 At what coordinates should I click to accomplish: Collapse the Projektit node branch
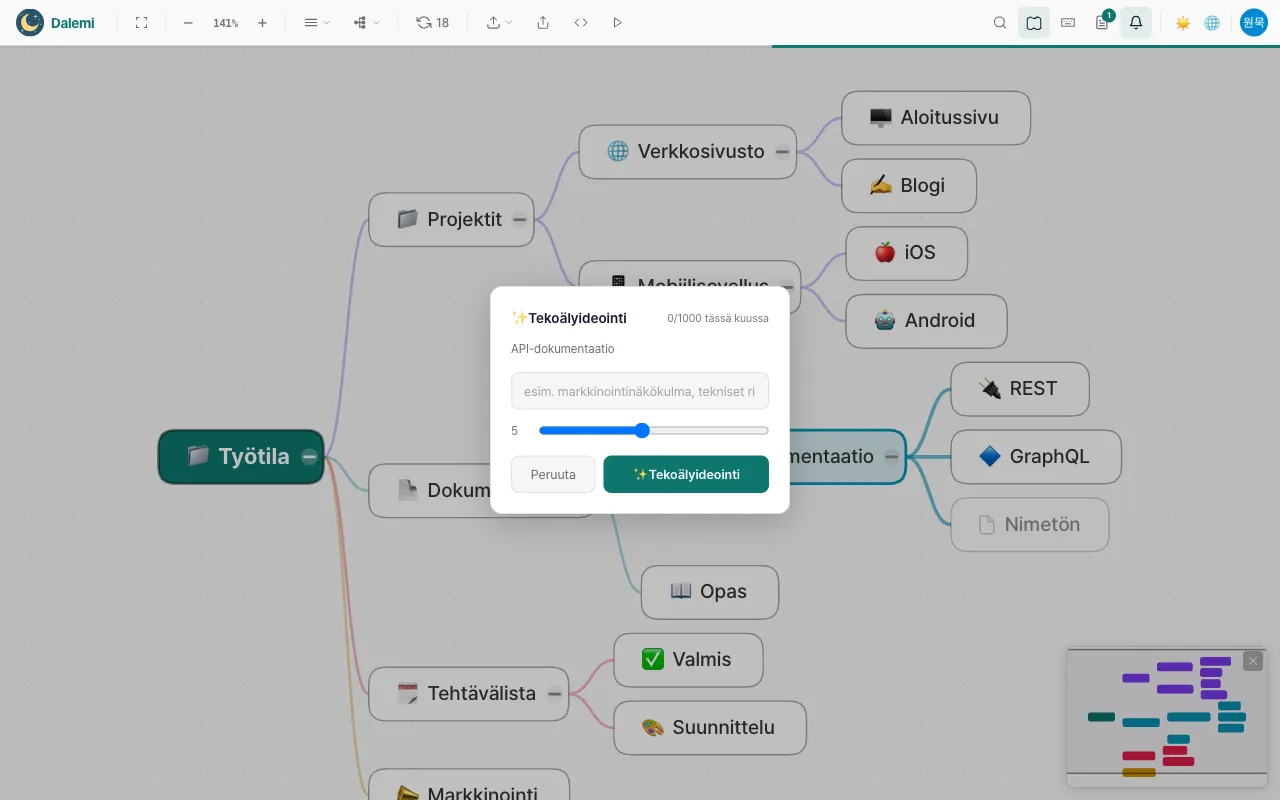520,219
